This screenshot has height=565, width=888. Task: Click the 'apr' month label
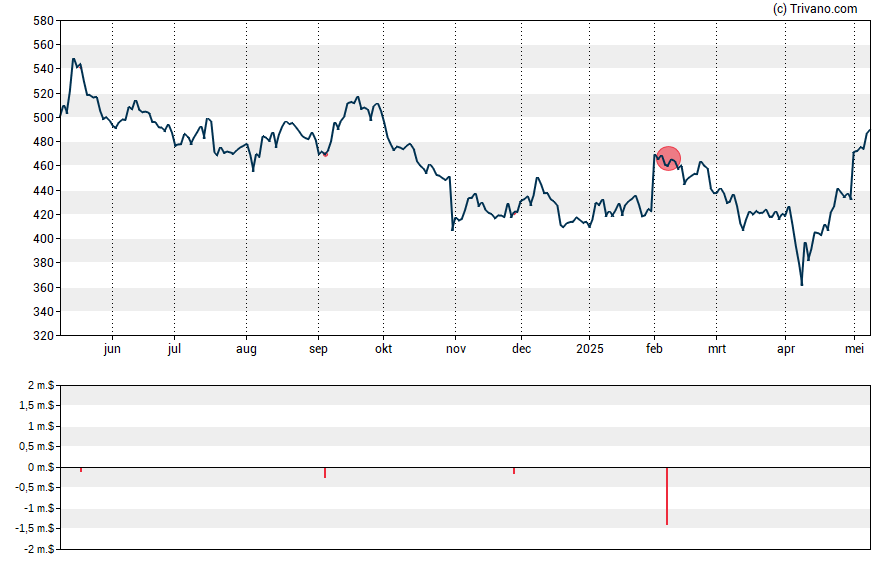785,349
